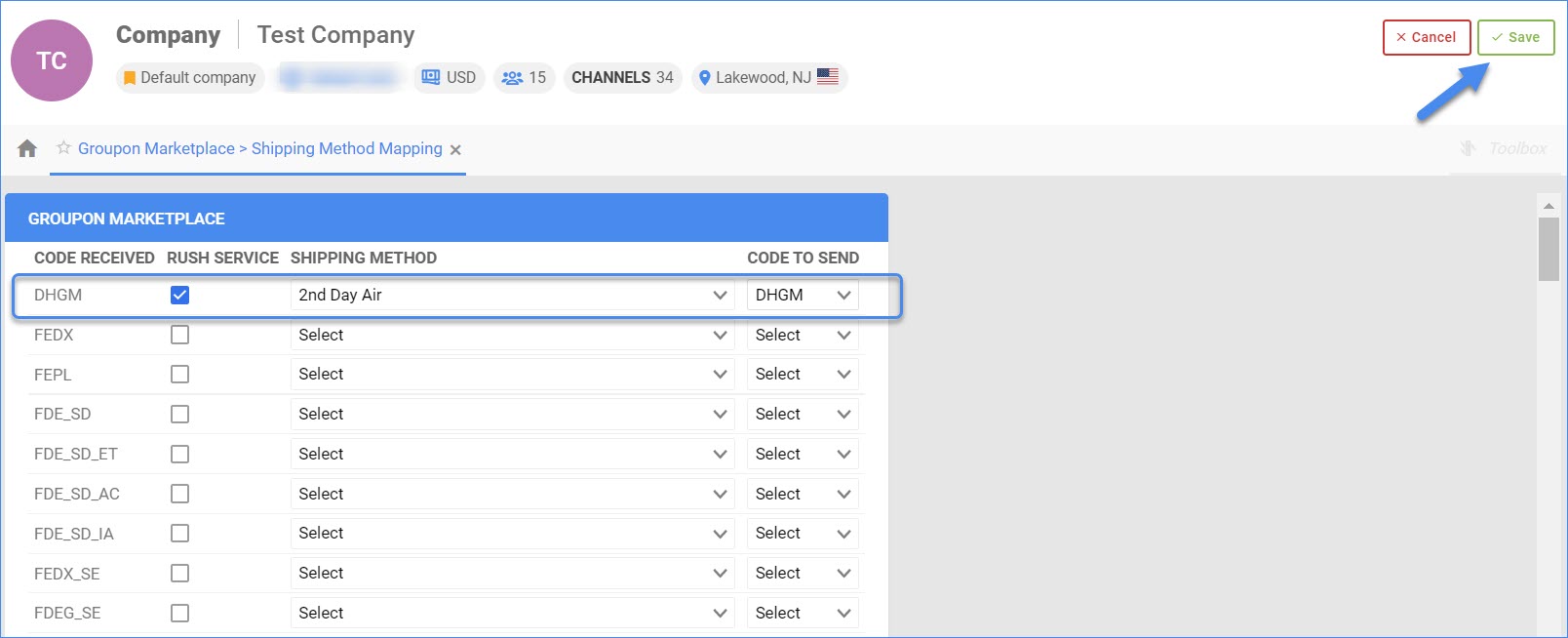
Task: Click the Test Company name heading
Action: (x=335, y=35)
